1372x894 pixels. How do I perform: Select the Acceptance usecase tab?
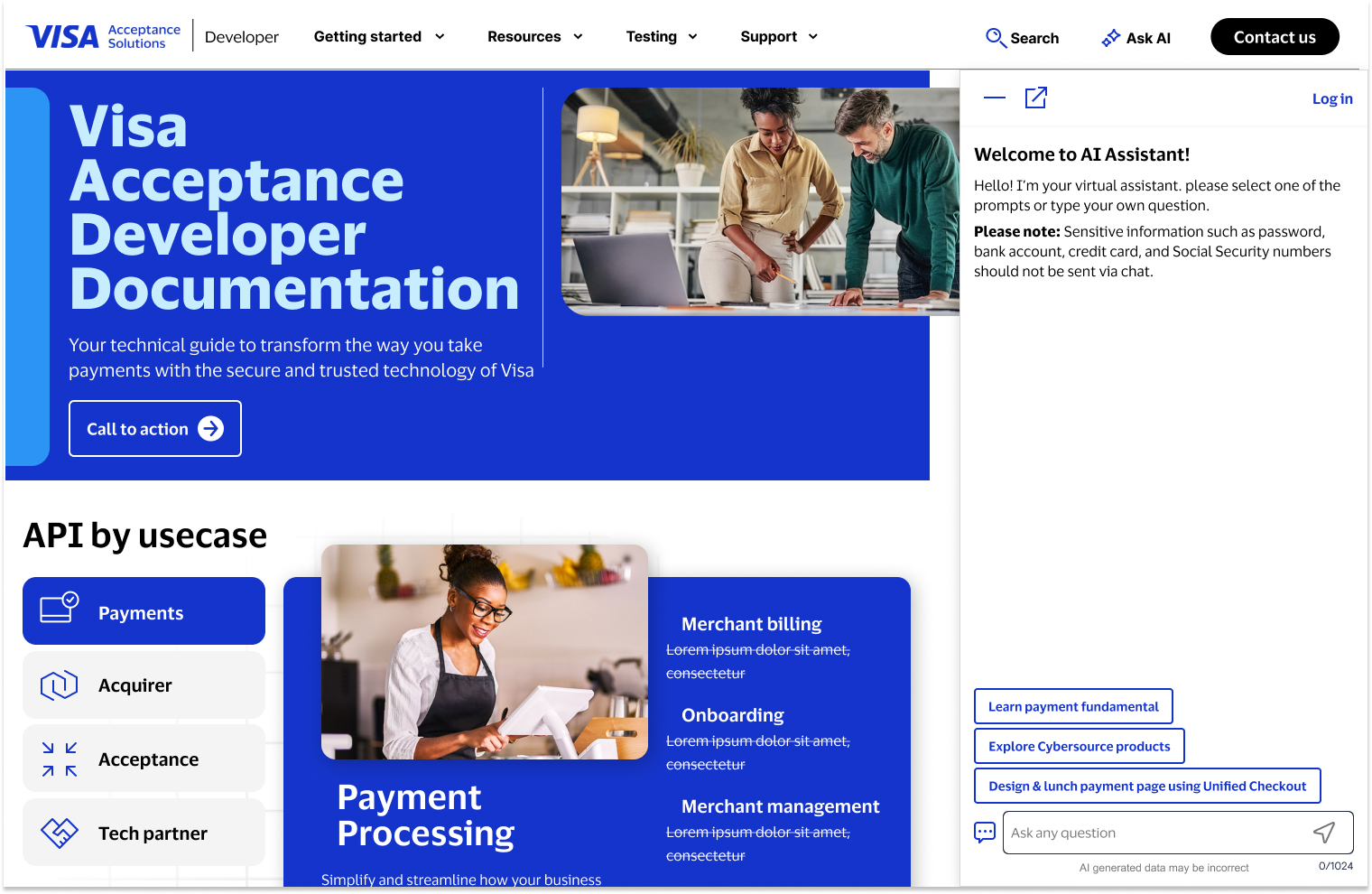[x=144, y=759]
